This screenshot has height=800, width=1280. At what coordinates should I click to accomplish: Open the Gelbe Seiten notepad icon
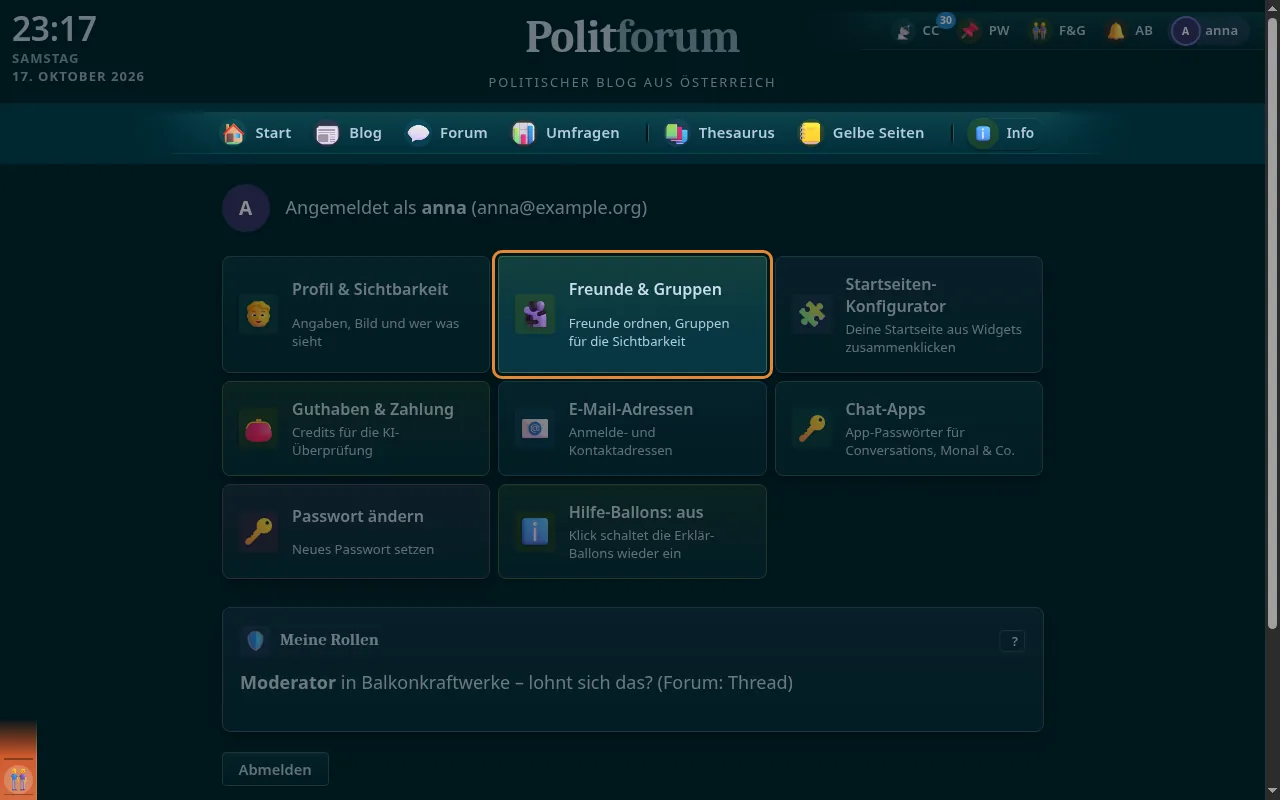click(810, 133)
